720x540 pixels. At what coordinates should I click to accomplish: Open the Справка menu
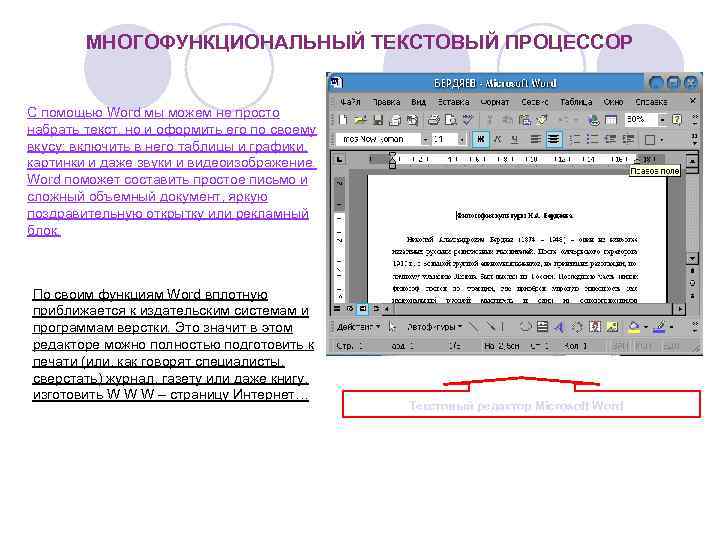(x=651, y=102)
